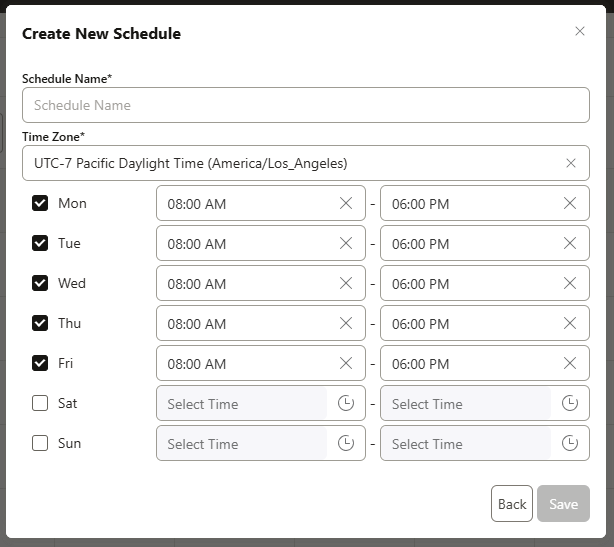Click the Save button
The height and width of the screenshot is (547, 614).
(x=563, y=504)
